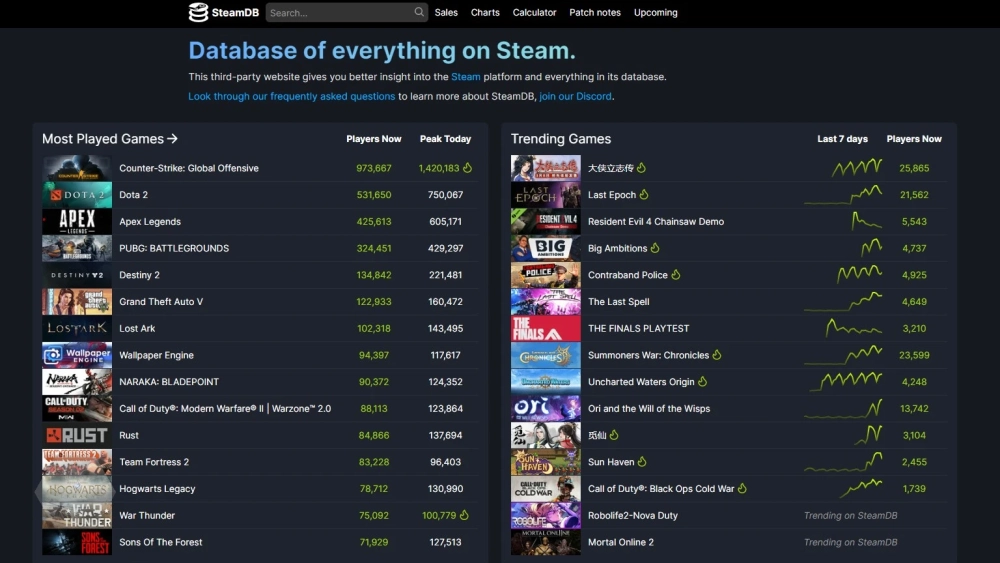This screenshot has width=1000, height=563.
Task: Go to Patch notes in the navbar
Action: point(595,12)
